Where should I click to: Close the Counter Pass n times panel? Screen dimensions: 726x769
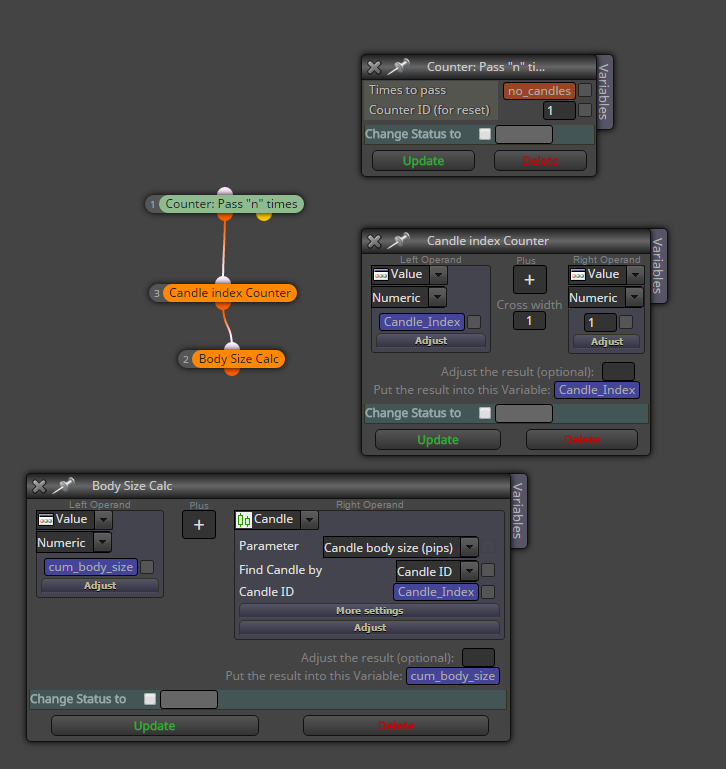click(x=374, y=67)
